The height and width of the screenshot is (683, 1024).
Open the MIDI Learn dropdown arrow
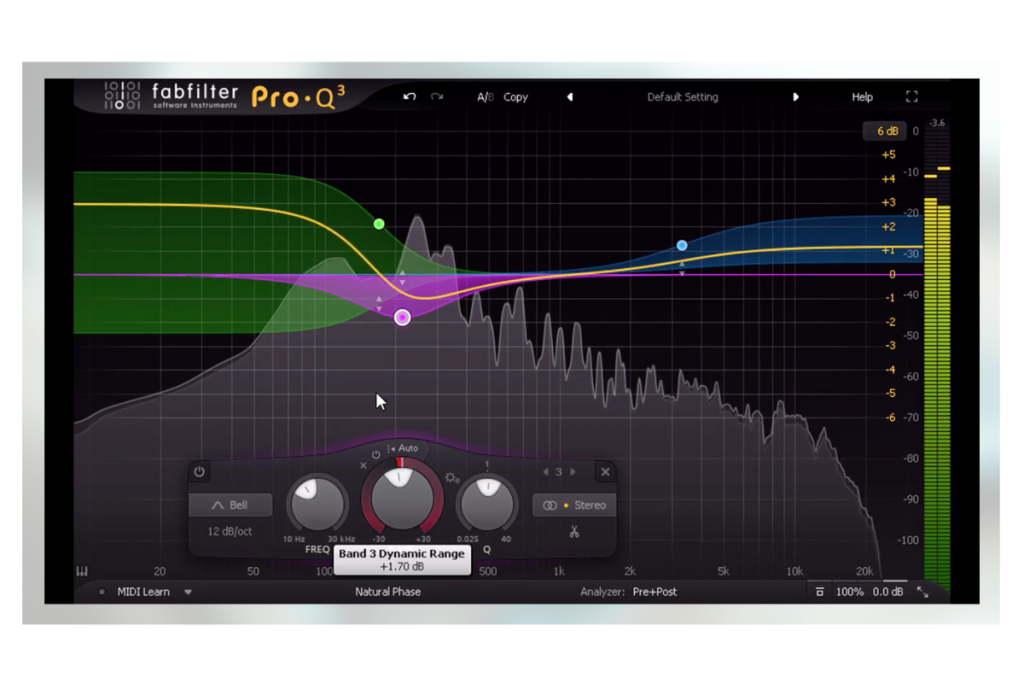tap(188, 592)
